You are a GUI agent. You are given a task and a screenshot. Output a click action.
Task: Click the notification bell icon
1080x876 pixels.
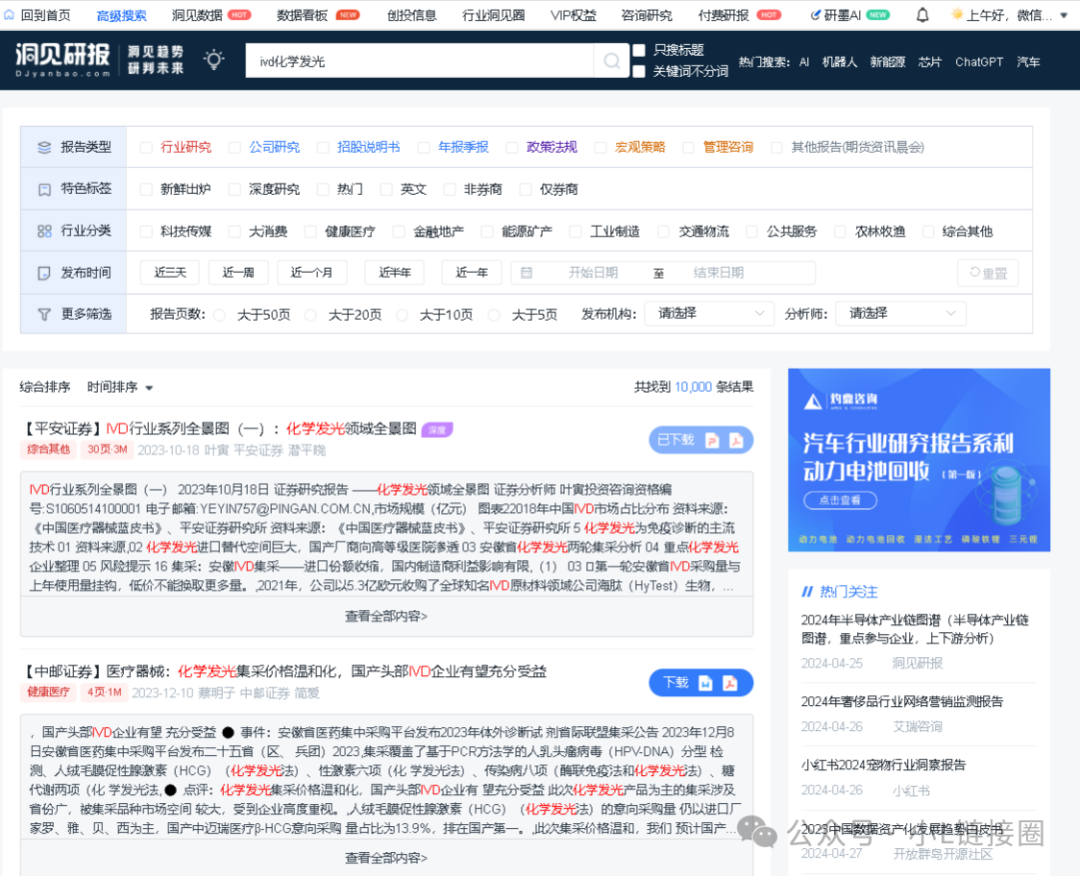(922, 15)
